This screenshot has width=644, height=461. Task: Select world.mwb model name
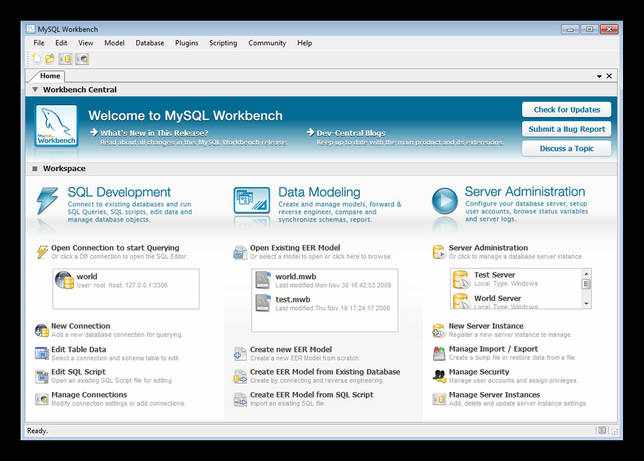(x=296, y=277)
